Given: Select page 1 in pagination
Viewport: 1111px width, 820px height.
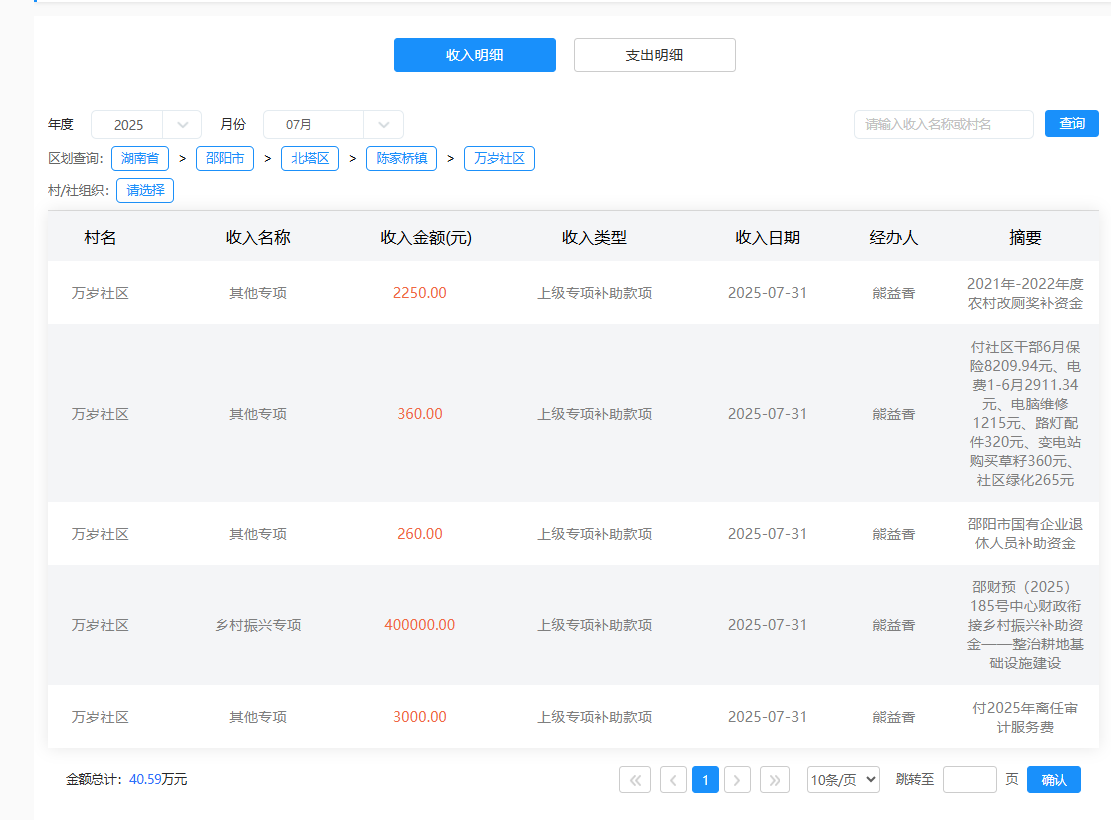Looking at the screenshot, I should pyautogui.click(x=705, y=780).
